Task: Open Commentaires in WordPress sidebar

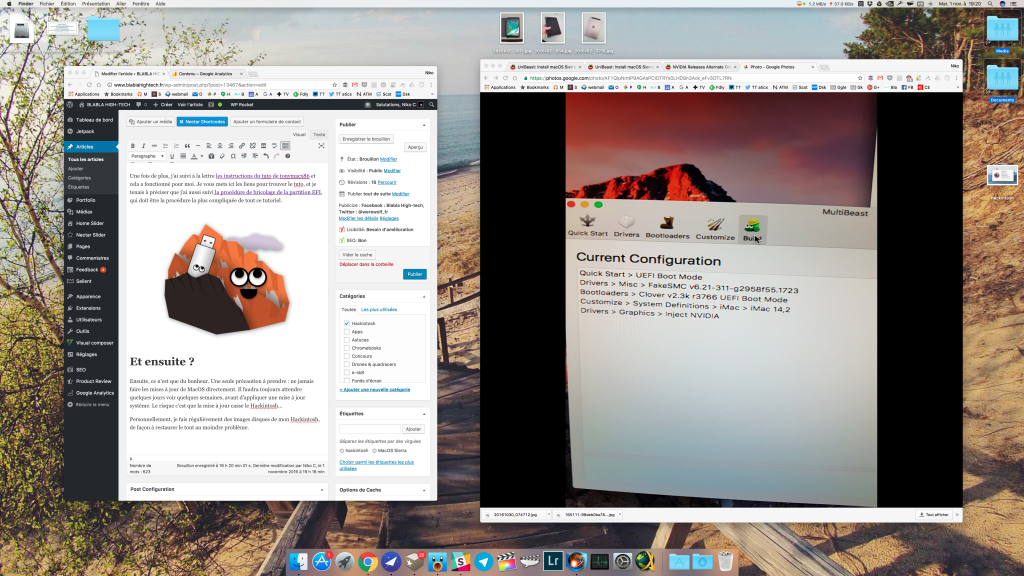Action: pos(92,258)
